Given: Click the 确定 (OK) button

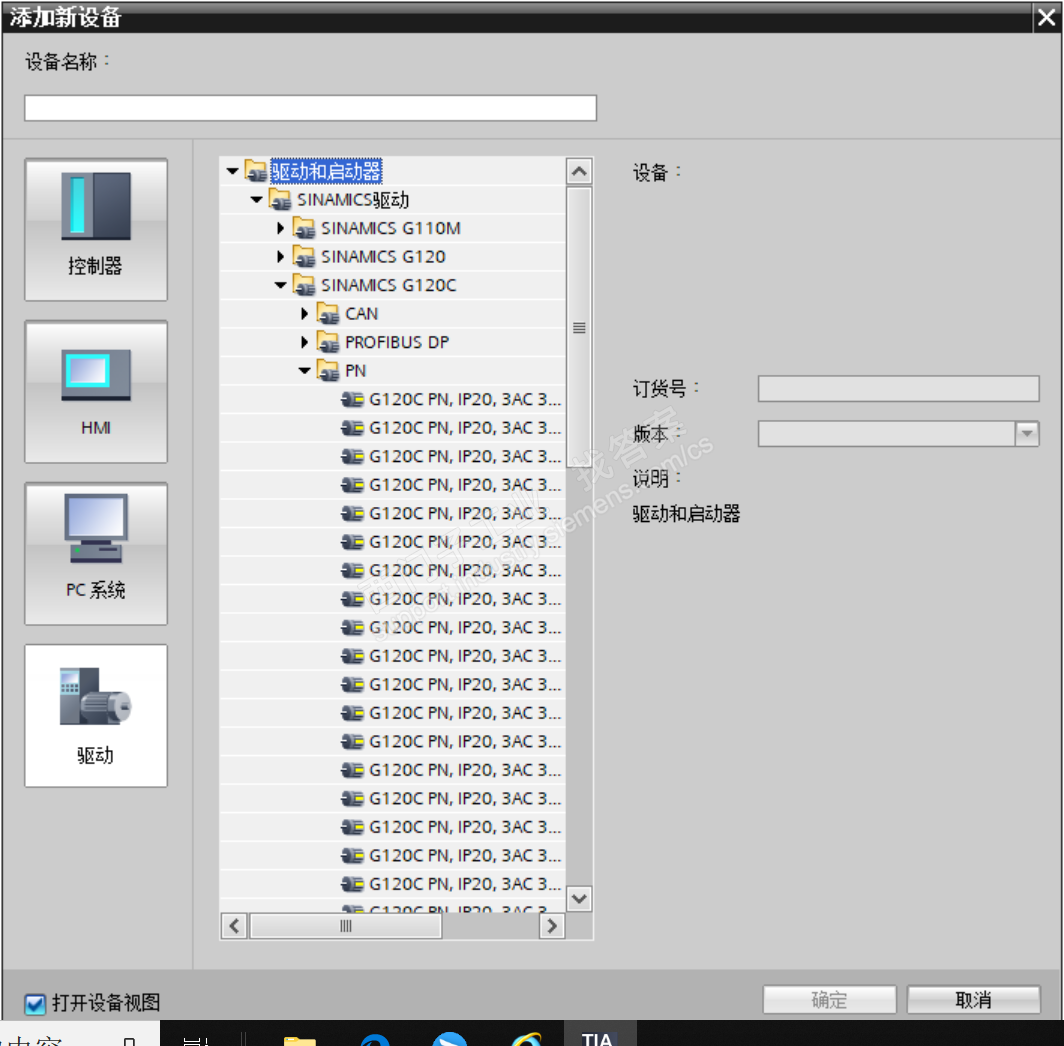Looking at the screenshot, I should pos(829,1000).
